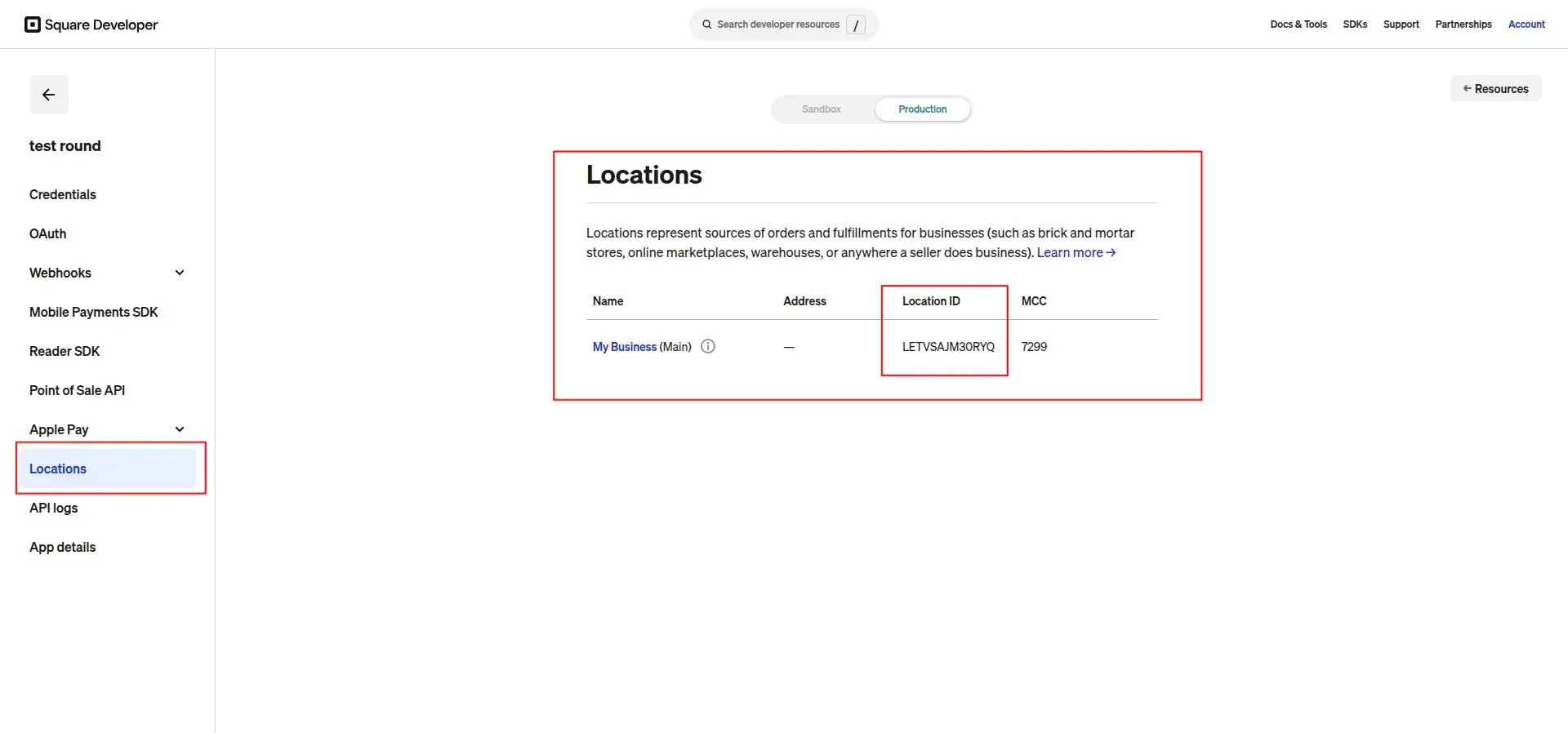
Task: Open the Account link
Action: (1526, 24)
